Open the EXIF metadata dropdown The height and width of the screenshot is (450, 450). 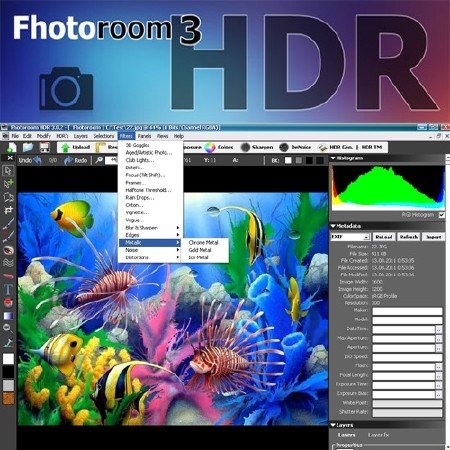350,237
